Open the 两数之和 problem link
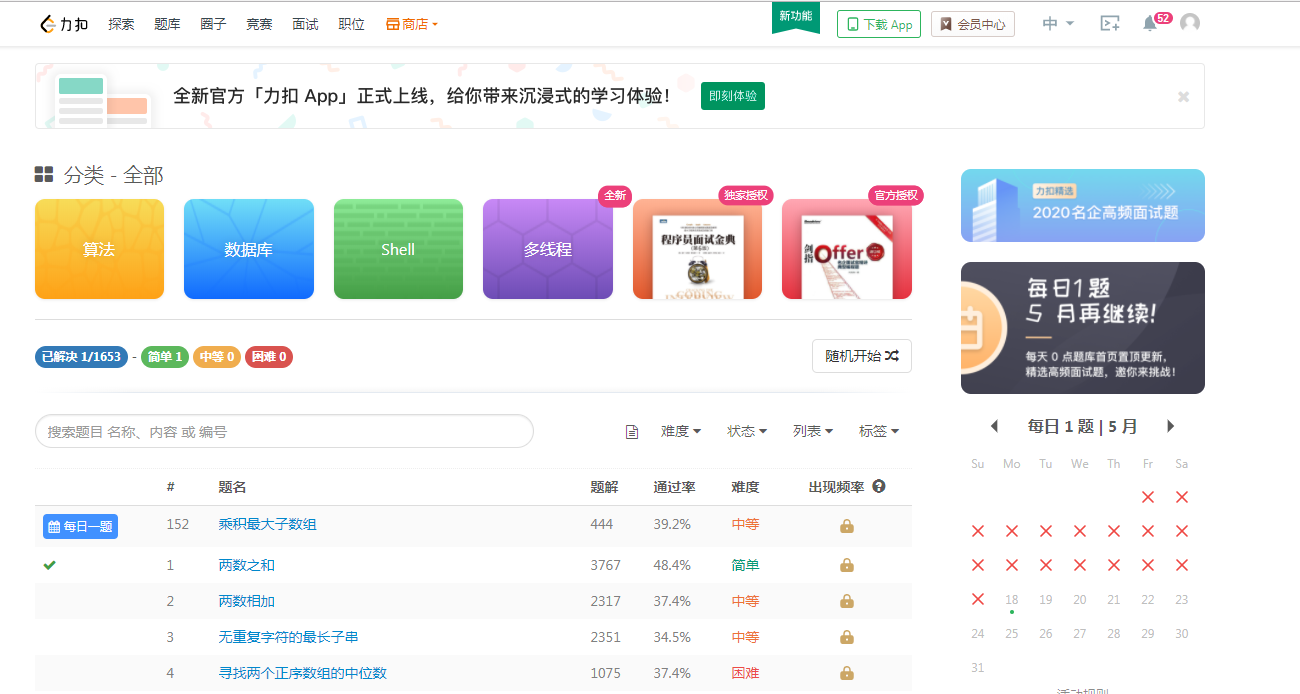Image resolution: width=1300 pixels, height=694 pixels. point(247,565)
